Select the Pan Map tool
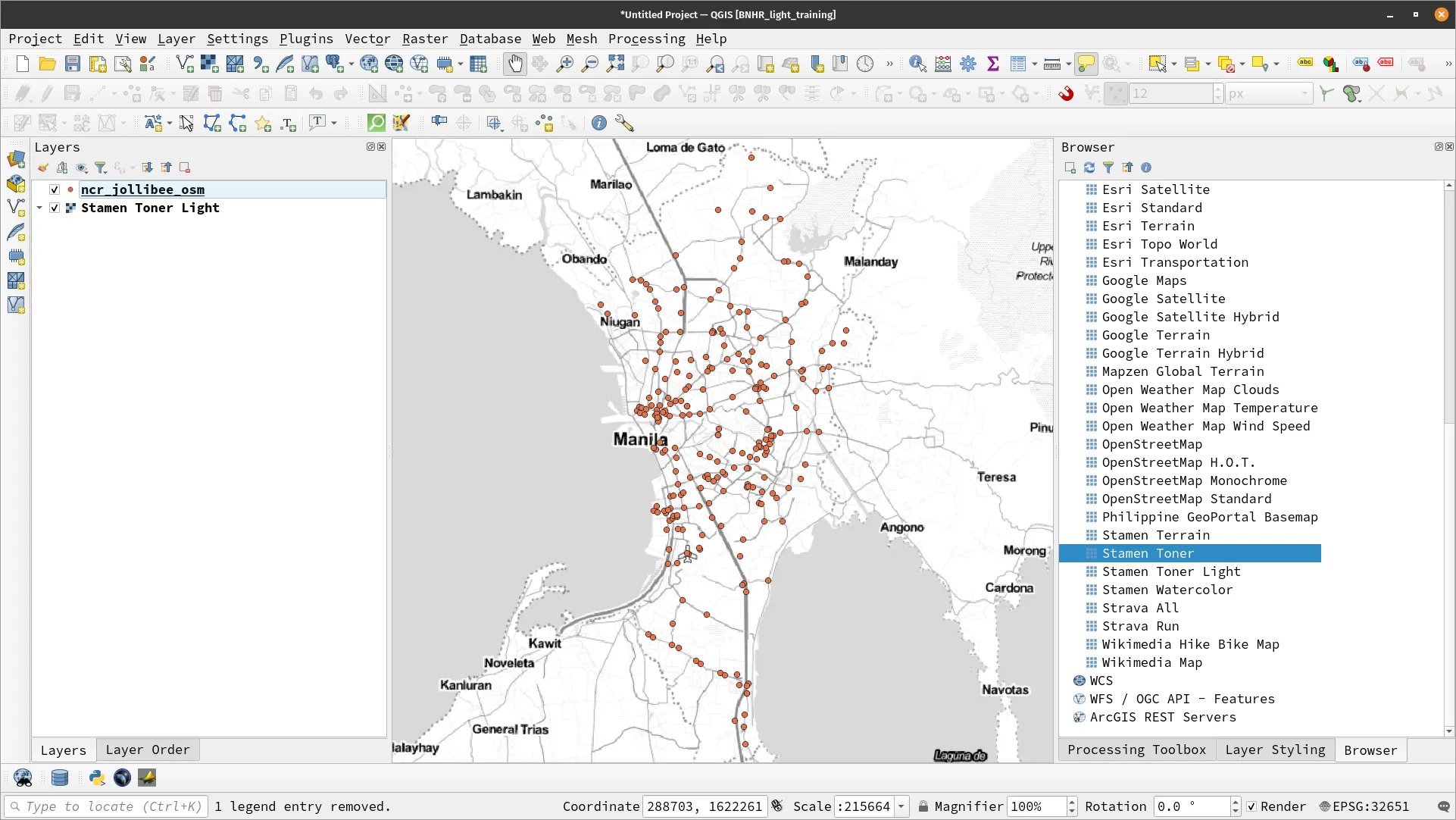Screen dimensions: 1456x820 coord(515,64)
